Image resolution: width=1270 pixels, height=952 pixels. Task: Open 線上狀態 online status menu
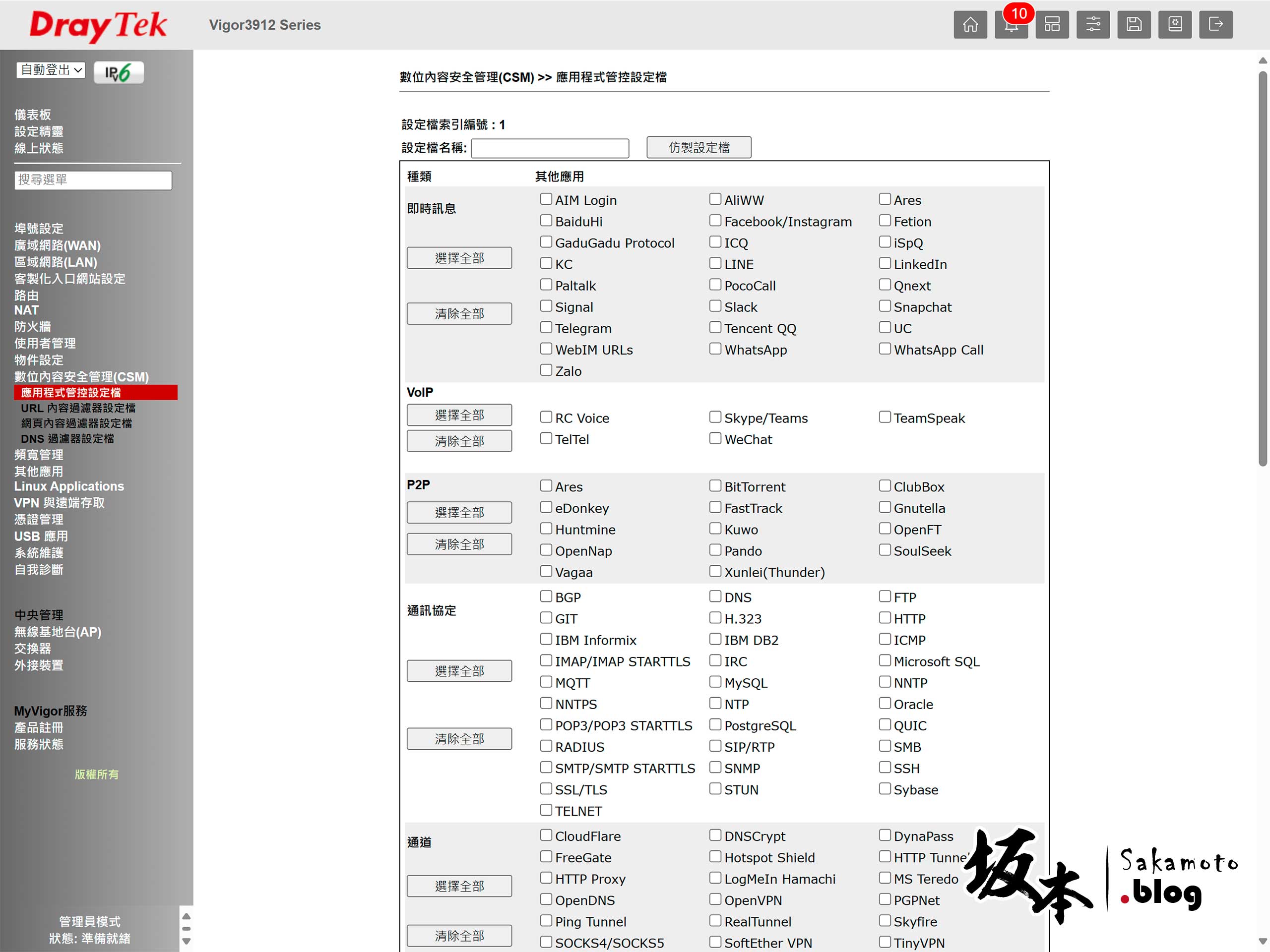point(39,148)
